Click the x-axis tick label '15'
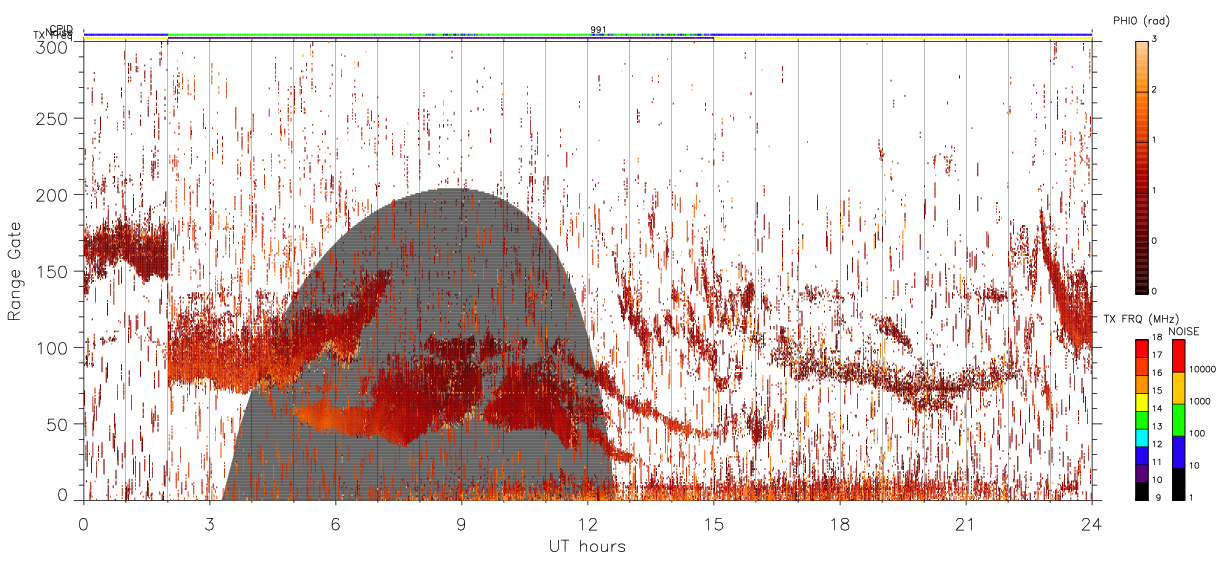 pyautogui.click(x=713, y=523)
